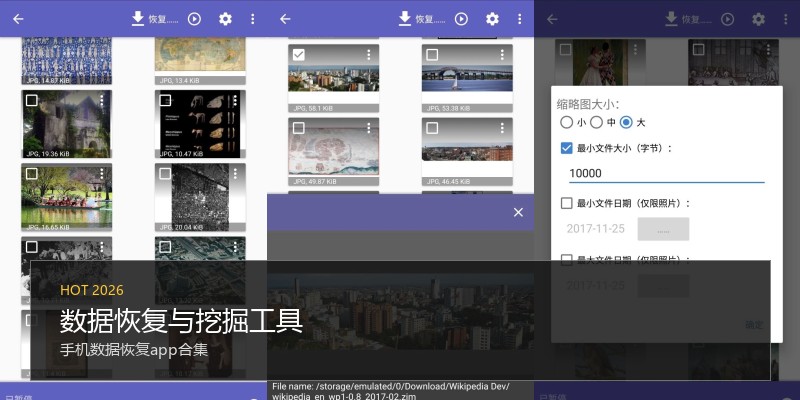Open the JPG 53.38 KiB bridge thumbnail

tap(467, 78)
